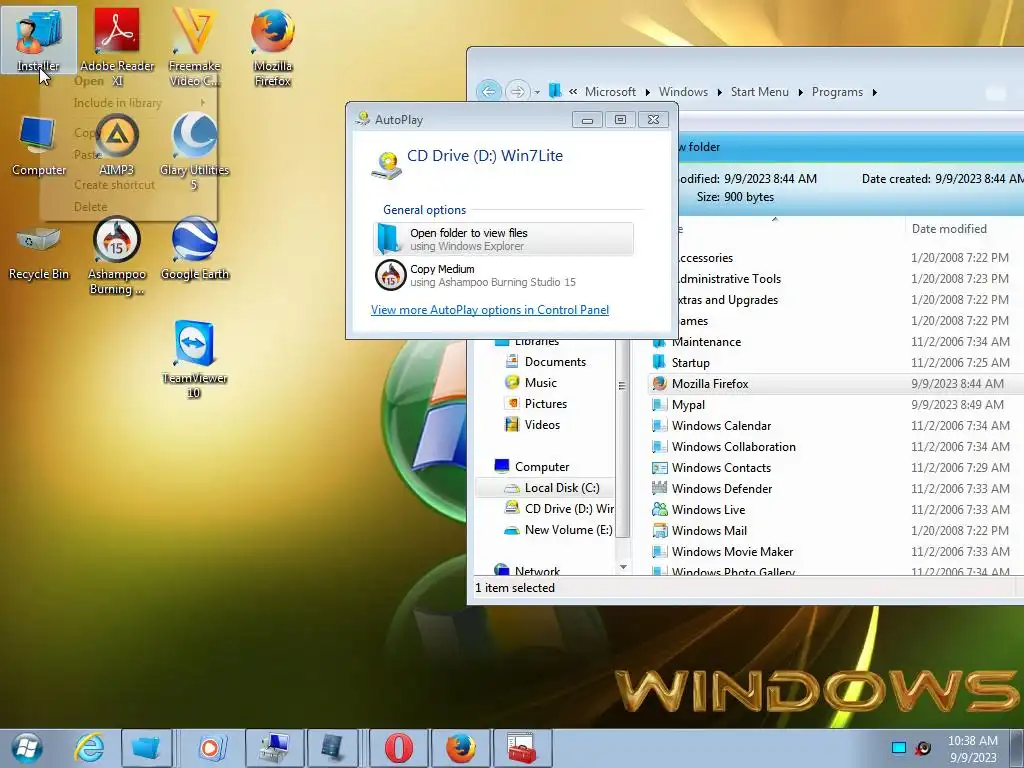Go forward in the Explorer window
Image resolution: width=1024 pixels, height=768 pixels.
(x=517, y=91)
